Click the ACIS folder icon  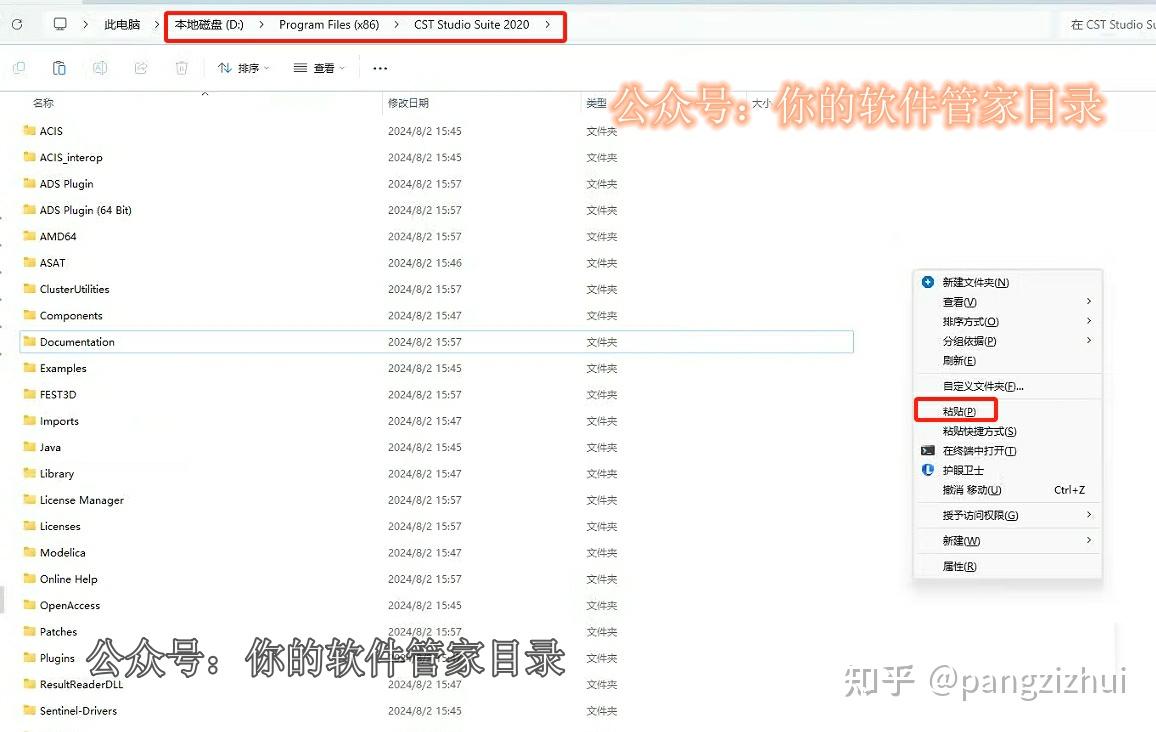[29, 130]
